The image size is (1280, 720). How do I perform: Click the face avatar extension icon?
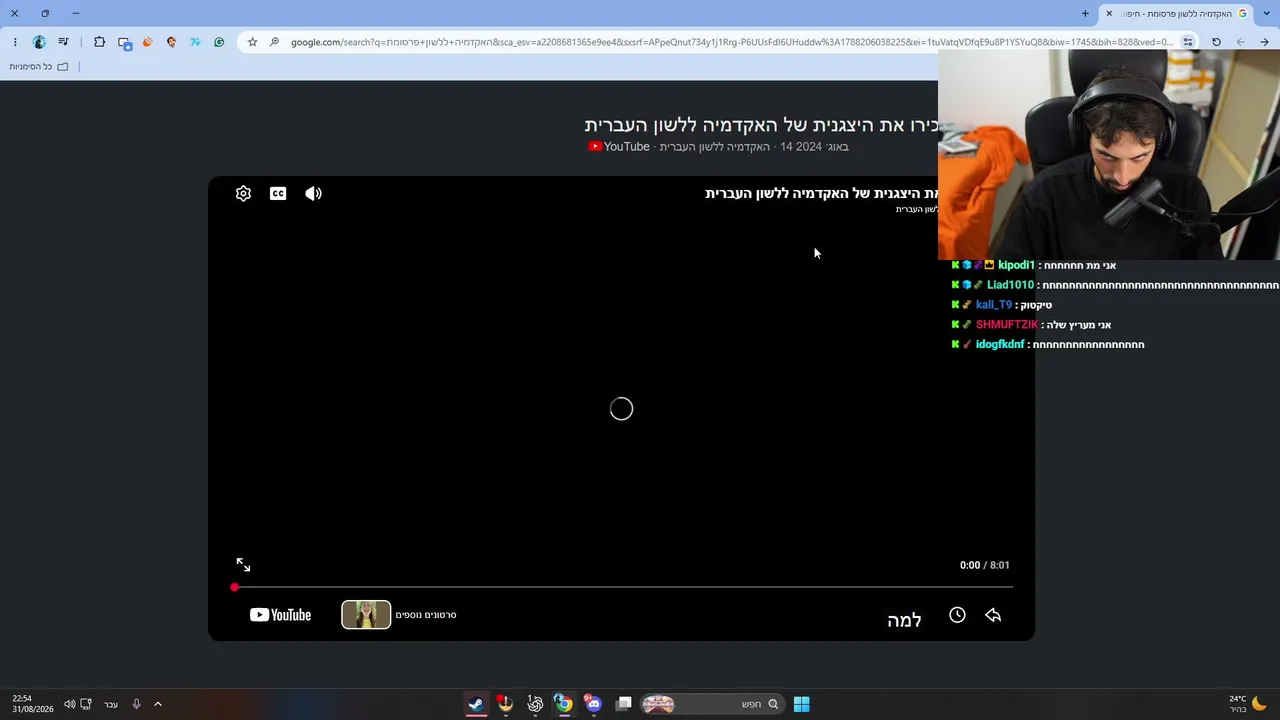(x=171, y=42)
